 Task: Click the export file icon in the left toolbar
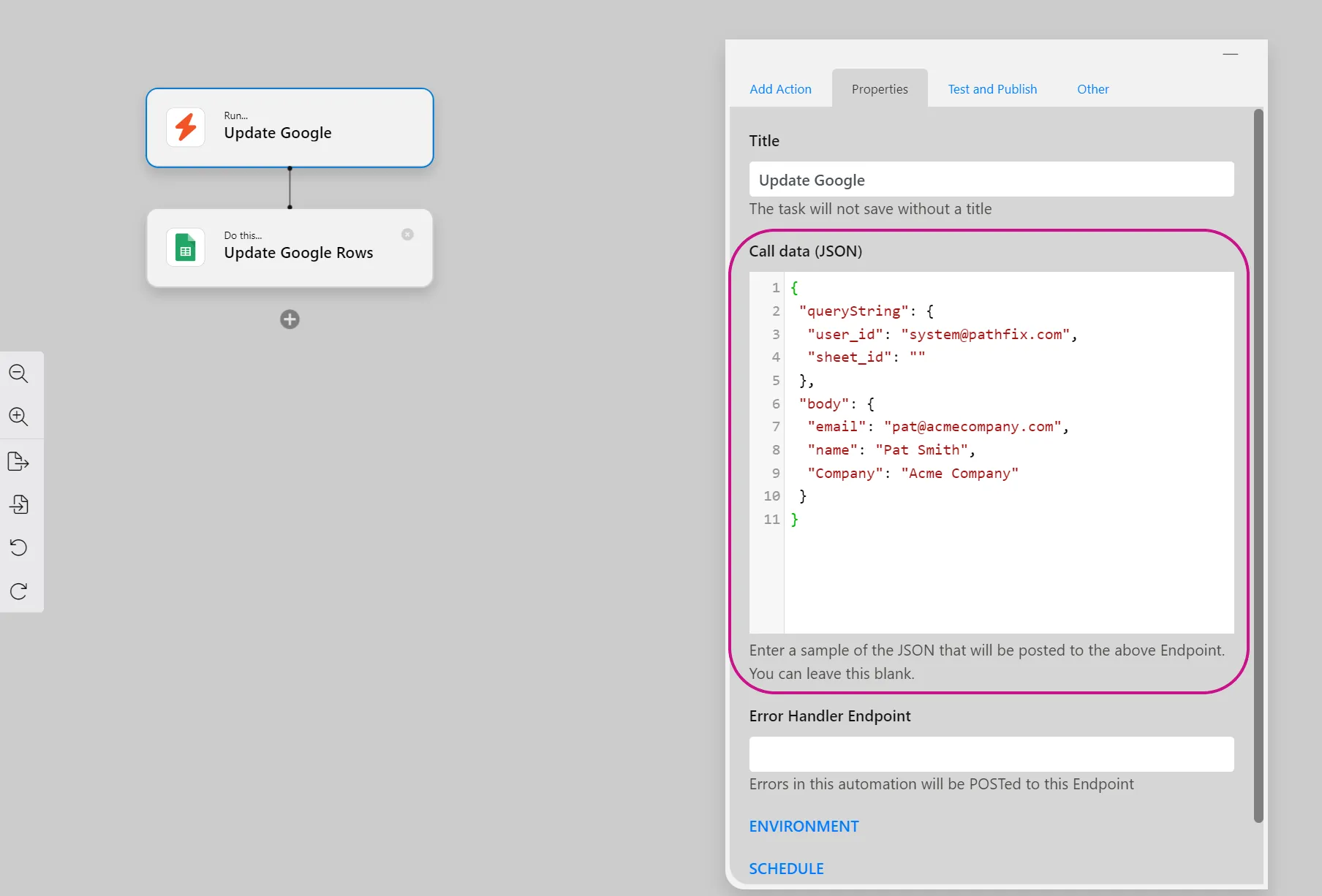[x=18, y=461]
